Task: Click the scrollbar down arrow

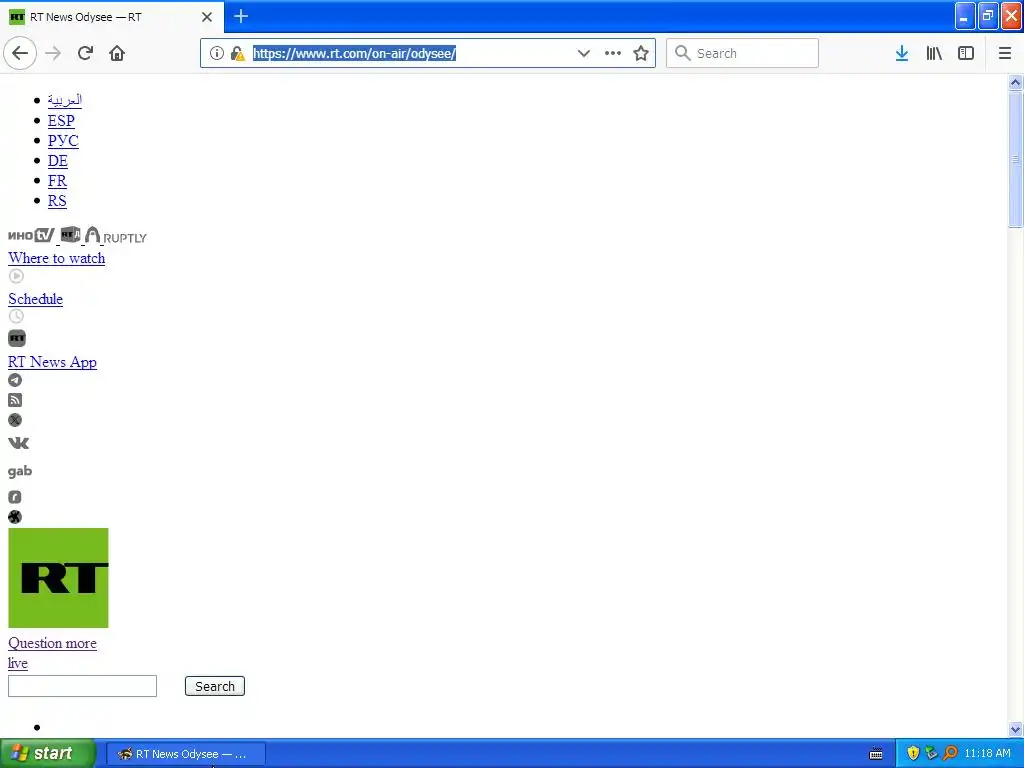Action: [x=1015, y=729]
